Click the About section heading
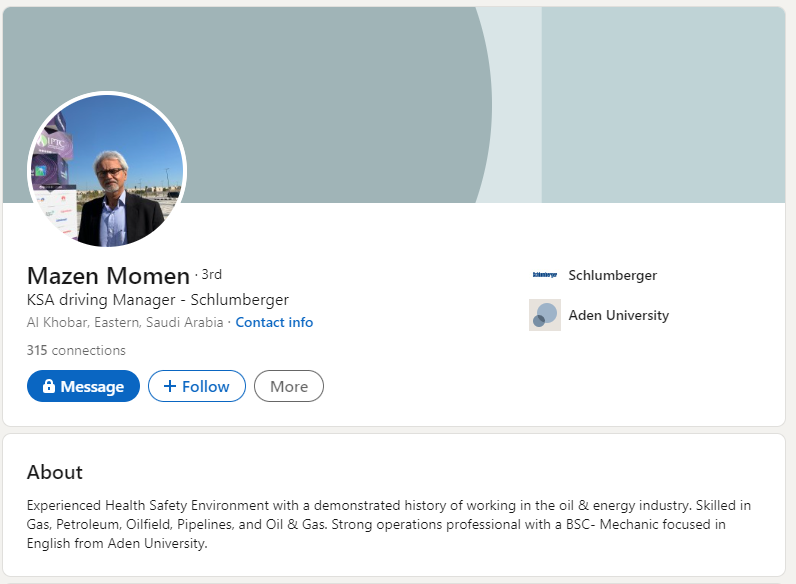The height and width of the screenshot is (584, 796). (55, 472)
